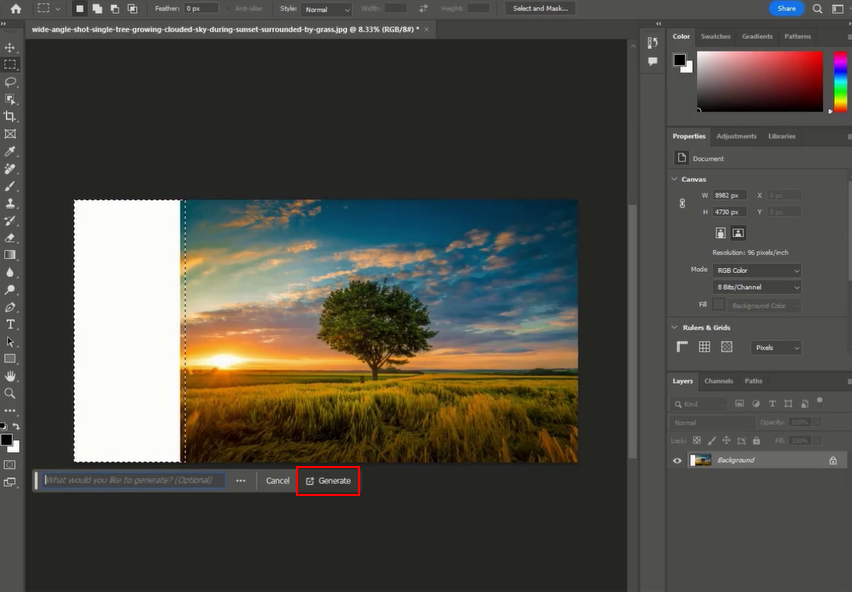Open the 8 Bits/Channel dropdown

(x=758, y=287)
